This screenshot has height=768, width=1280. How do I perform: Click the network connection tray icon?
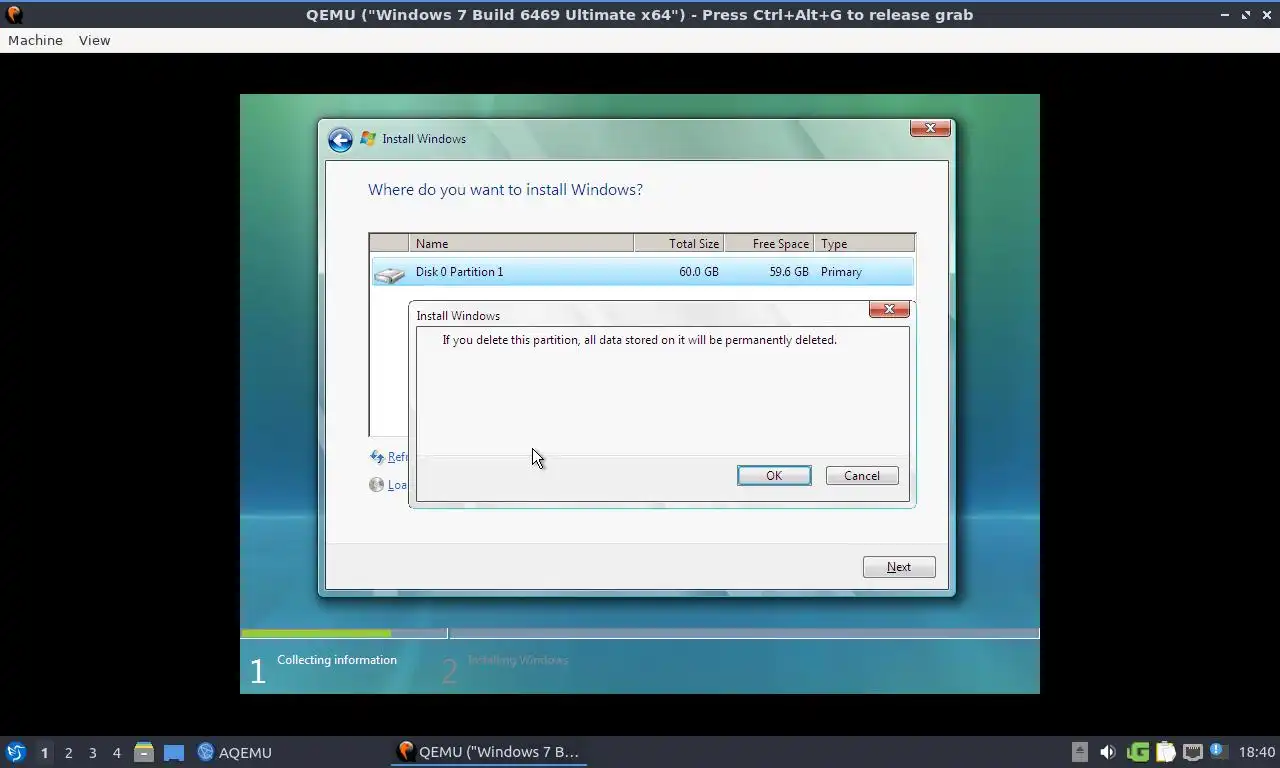(x=1192, y=752)
